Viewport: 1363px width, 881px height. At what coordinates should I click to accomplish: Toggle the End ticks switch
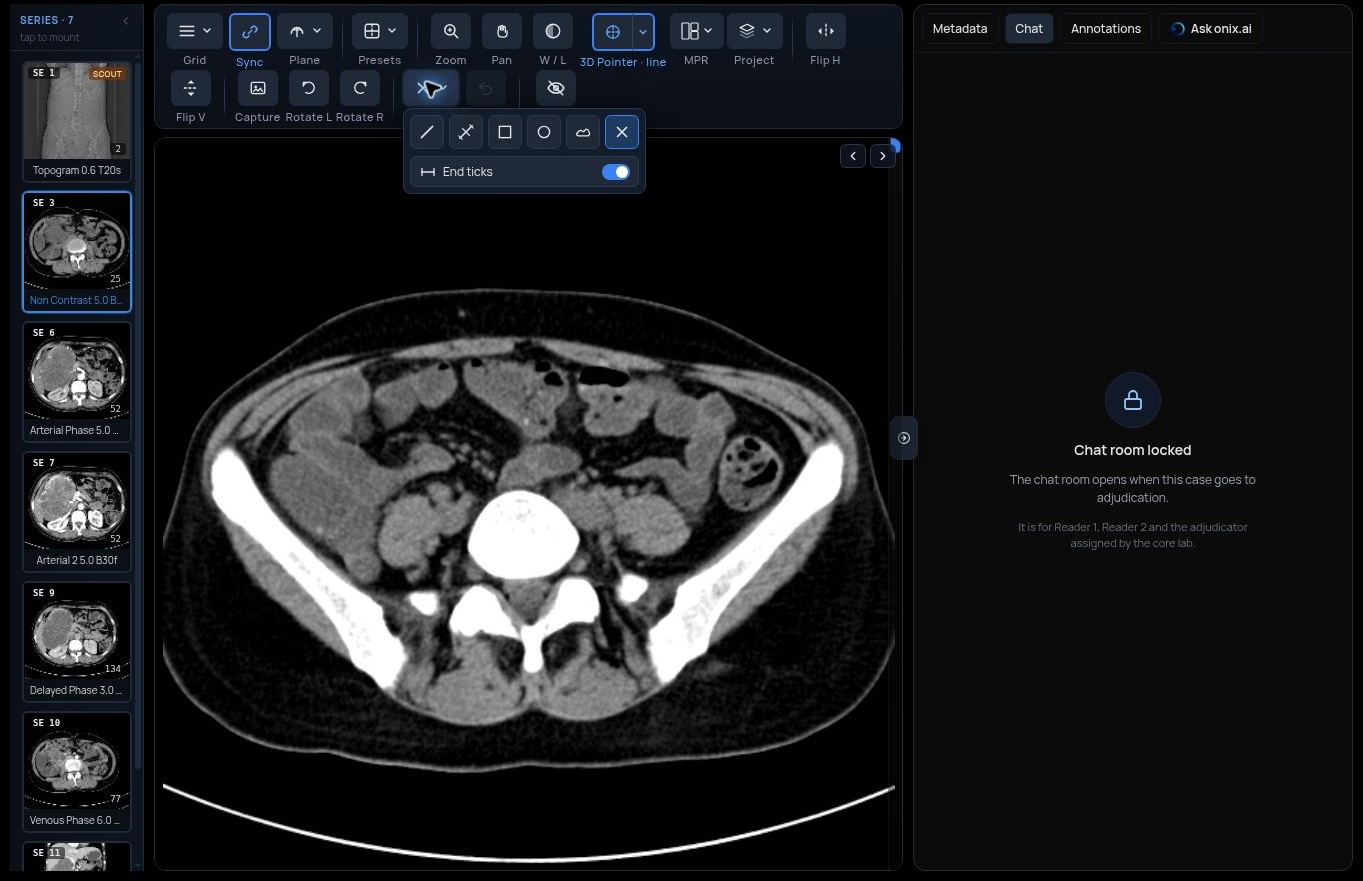click(x=616, y=172)
